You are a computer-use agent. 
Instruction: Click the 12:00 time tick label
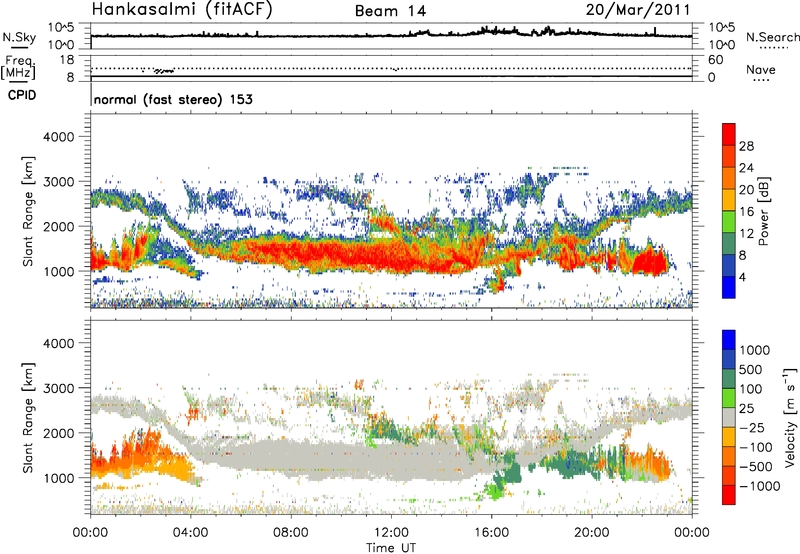[x=391, y=533]
